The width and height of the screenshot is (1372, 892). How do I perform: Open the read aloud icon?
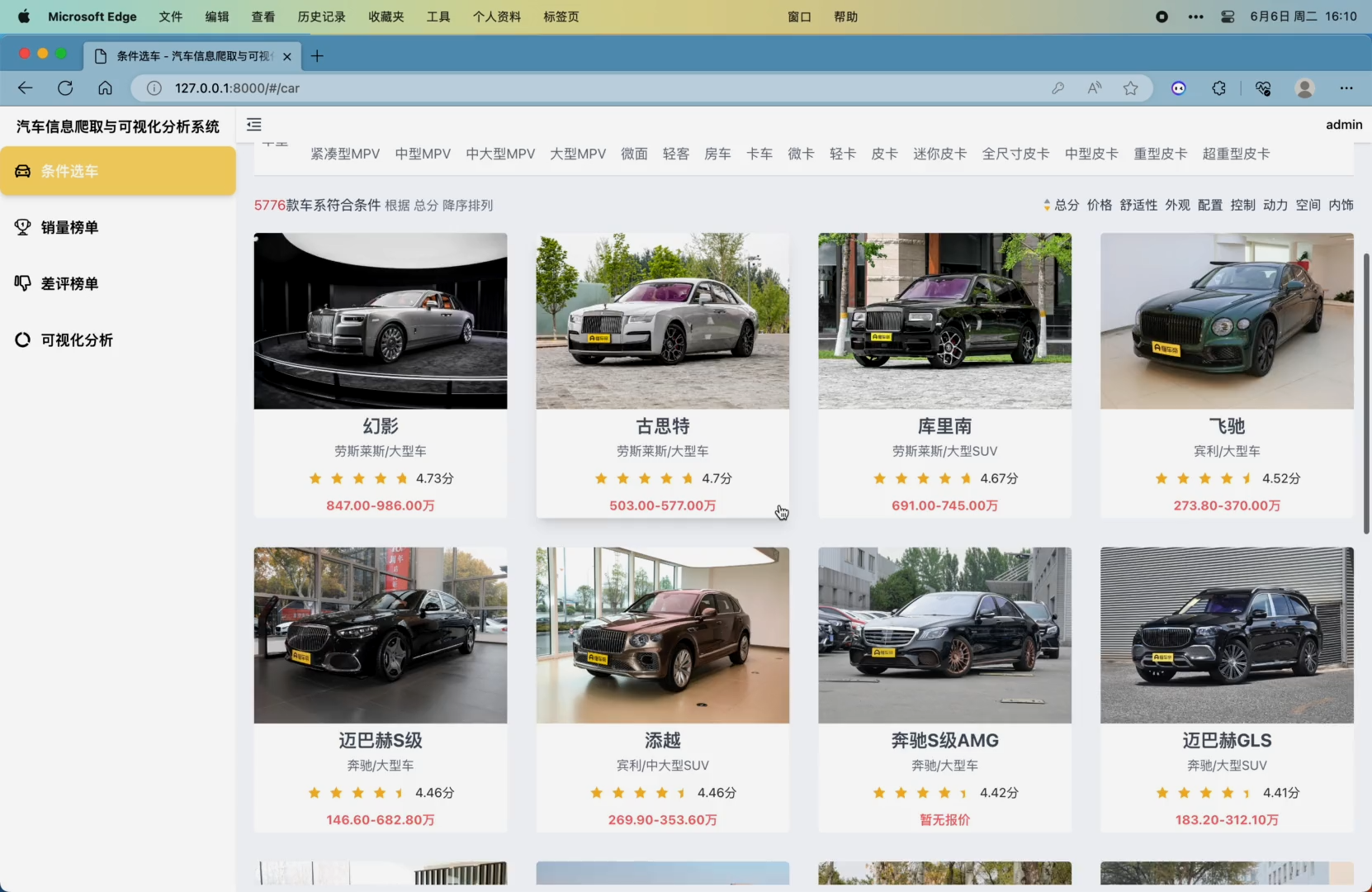click(x=1095, y=88)
